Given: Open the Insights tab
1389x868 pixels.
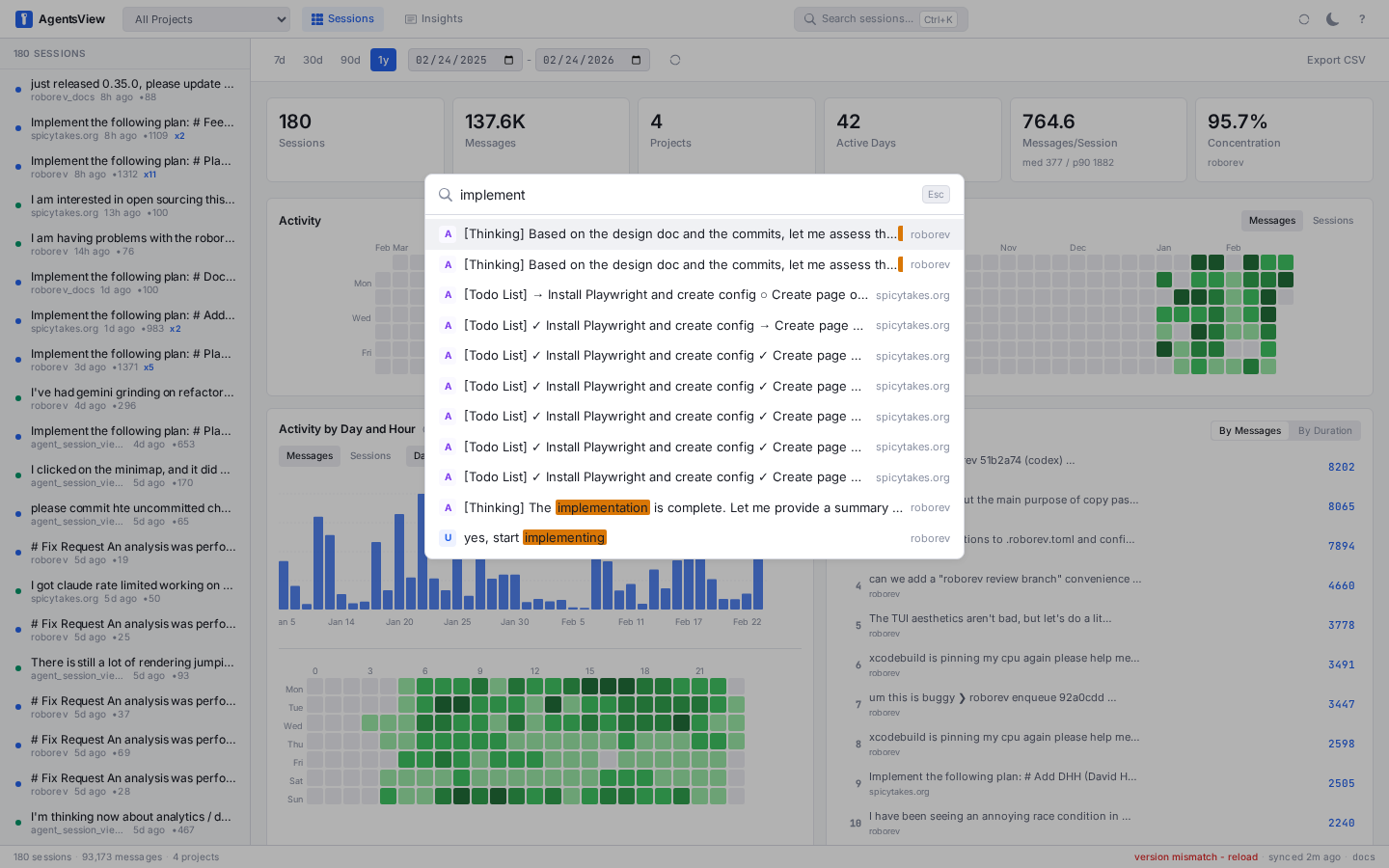Looking at the screenshot, I should tap(434, 19).
